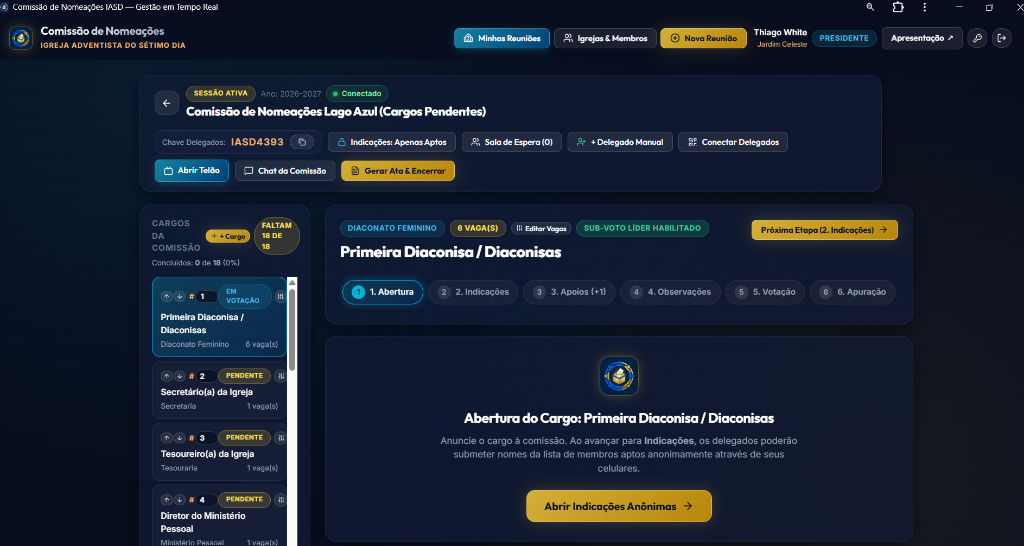1024x546 pixels.
Task: Click the order number field showing 3
Action: [206, 438]
